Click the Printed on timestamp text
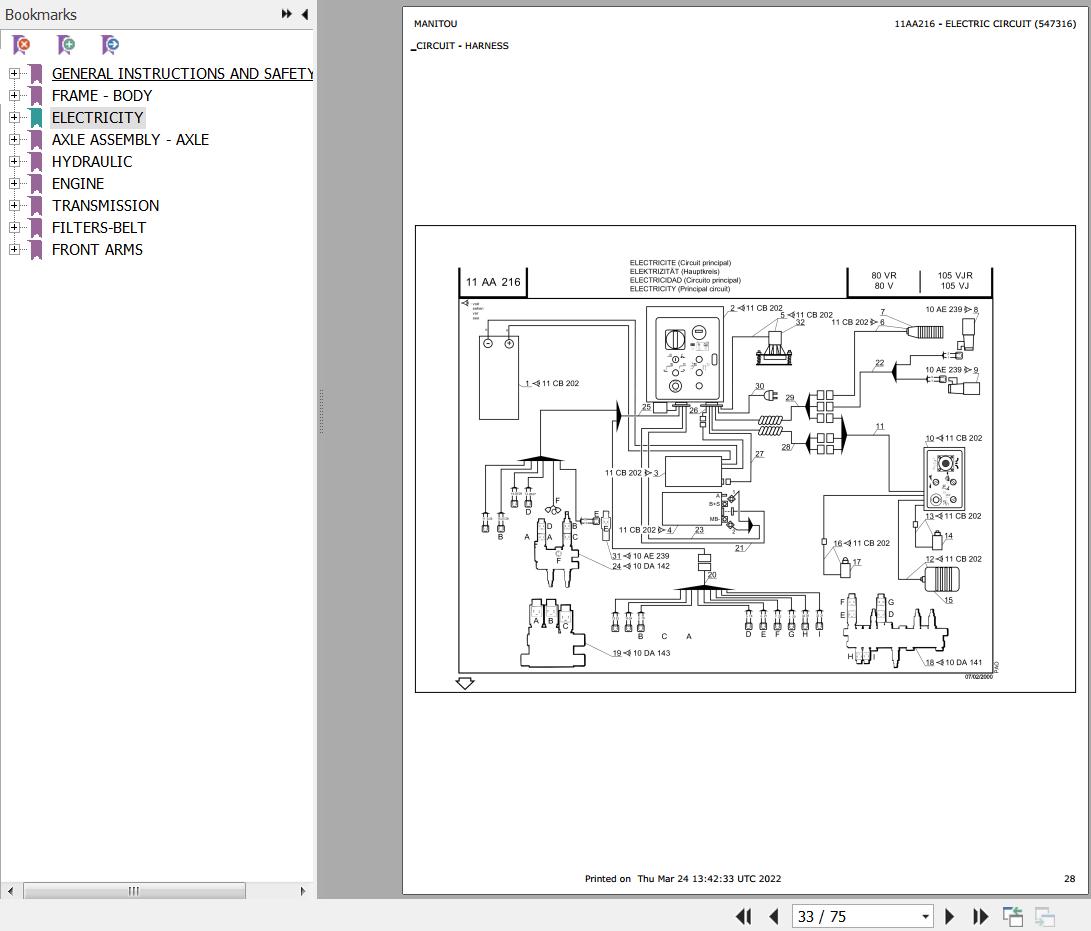 [683, 878]
